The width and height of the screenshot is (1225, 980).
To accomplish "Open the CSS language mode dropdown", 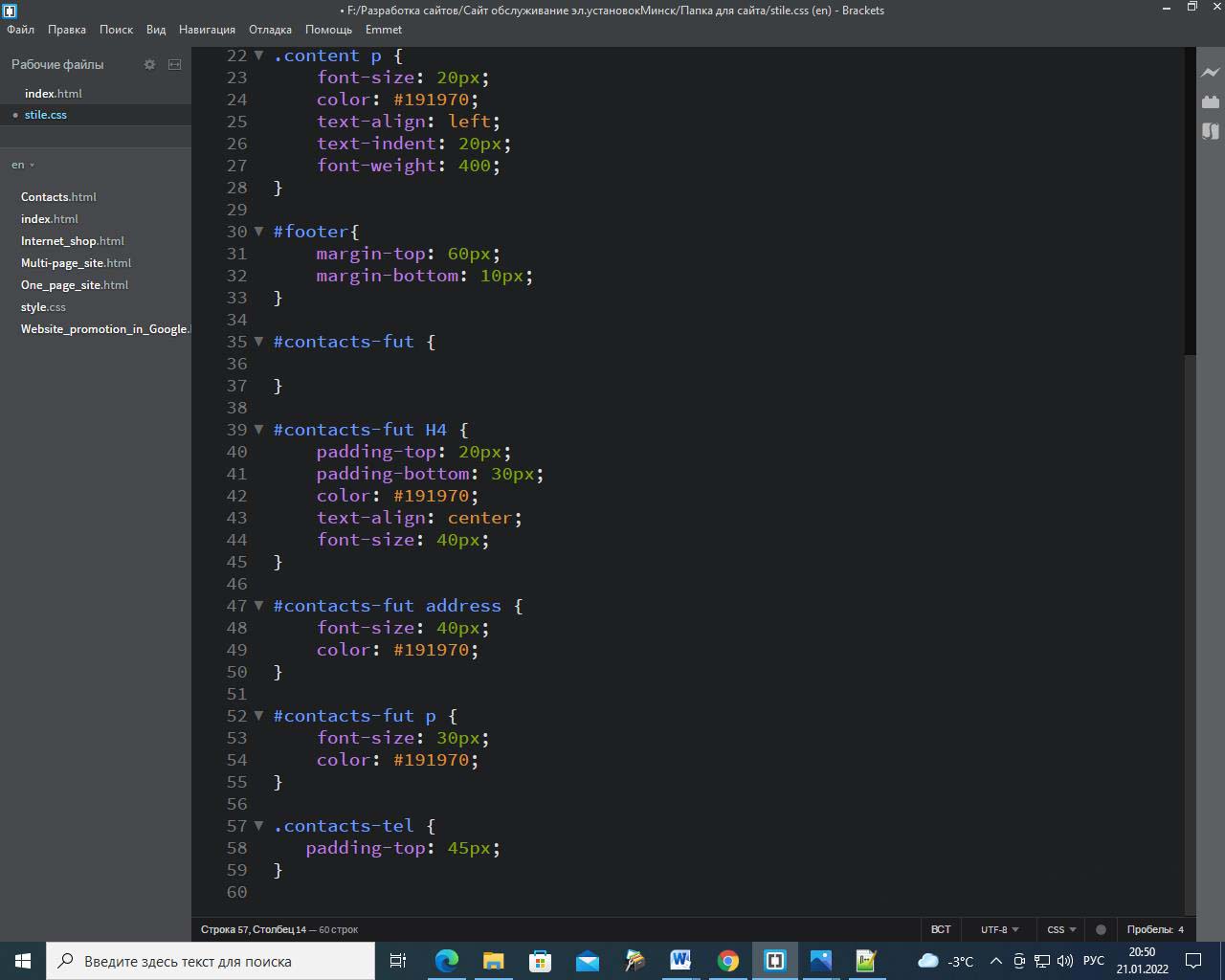I will tap(1061, 929).
